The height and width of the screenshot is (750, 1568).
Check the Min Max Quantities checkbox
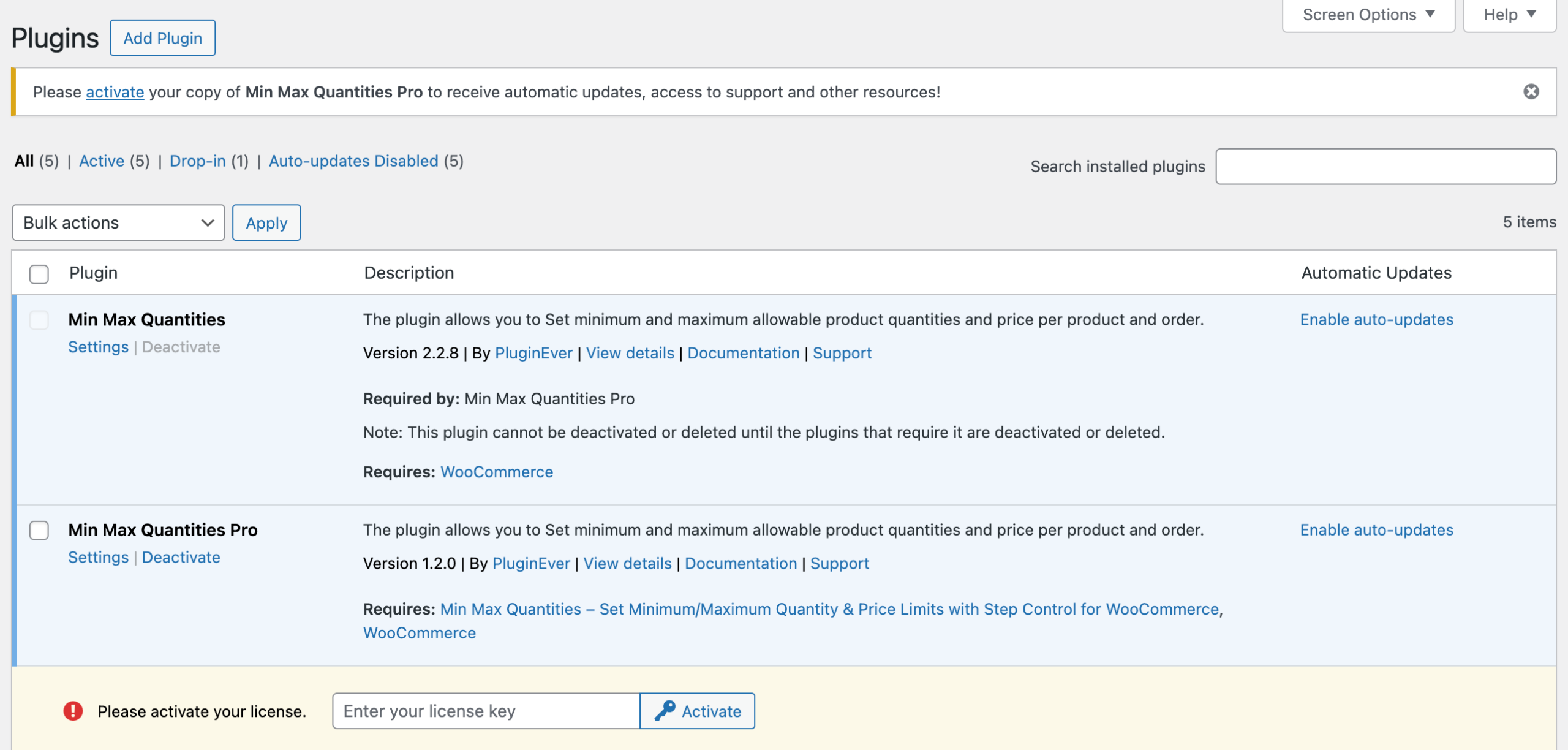click(39, 320)
